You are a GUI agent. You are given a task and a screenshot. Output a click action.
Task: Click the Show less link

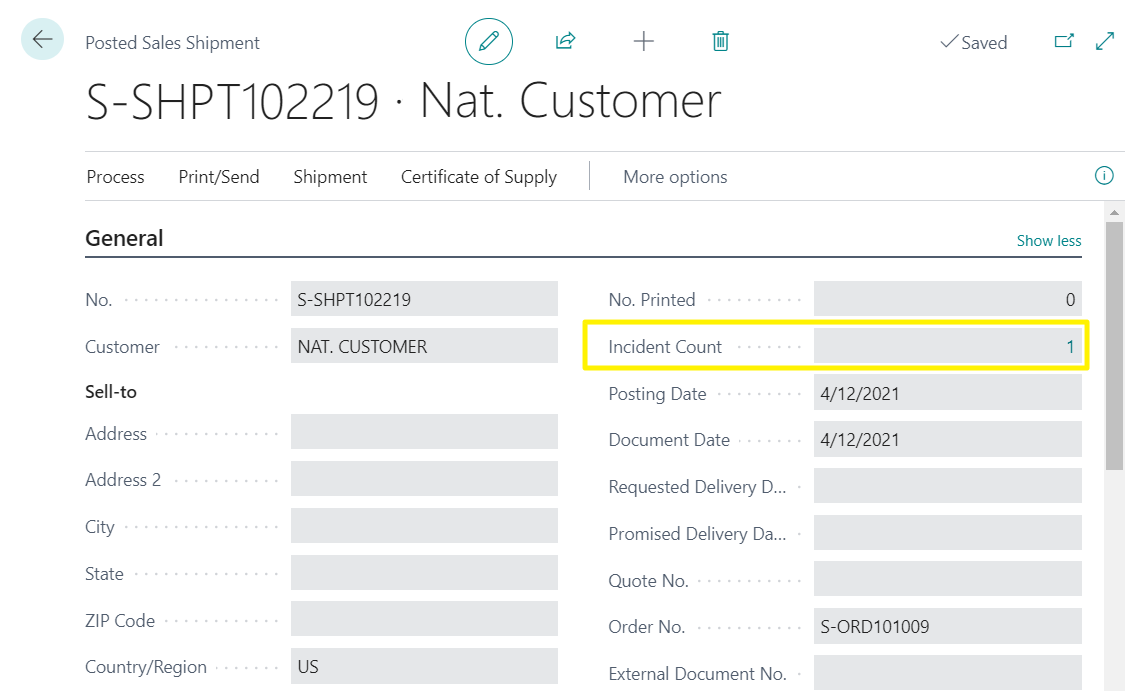coord(1048,241)
